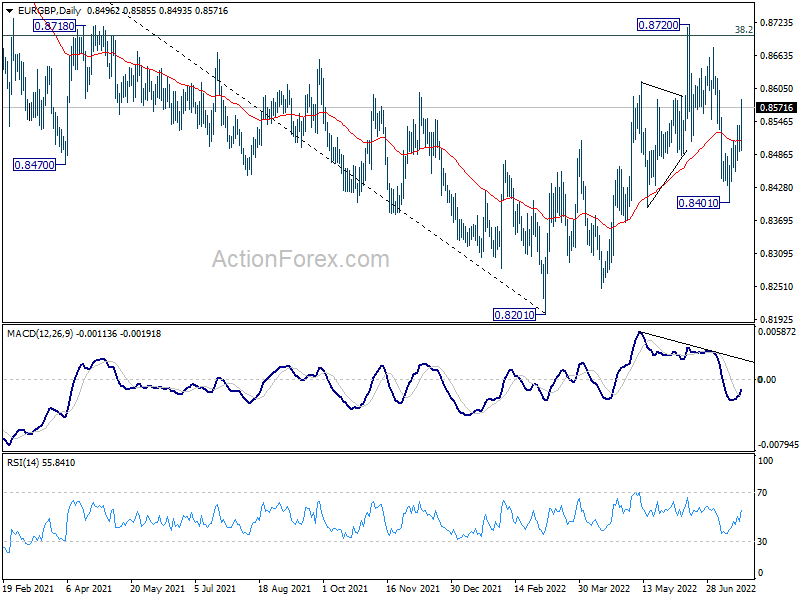
Task: Select the 0.87200 high price label
Action: coord(659,24)
